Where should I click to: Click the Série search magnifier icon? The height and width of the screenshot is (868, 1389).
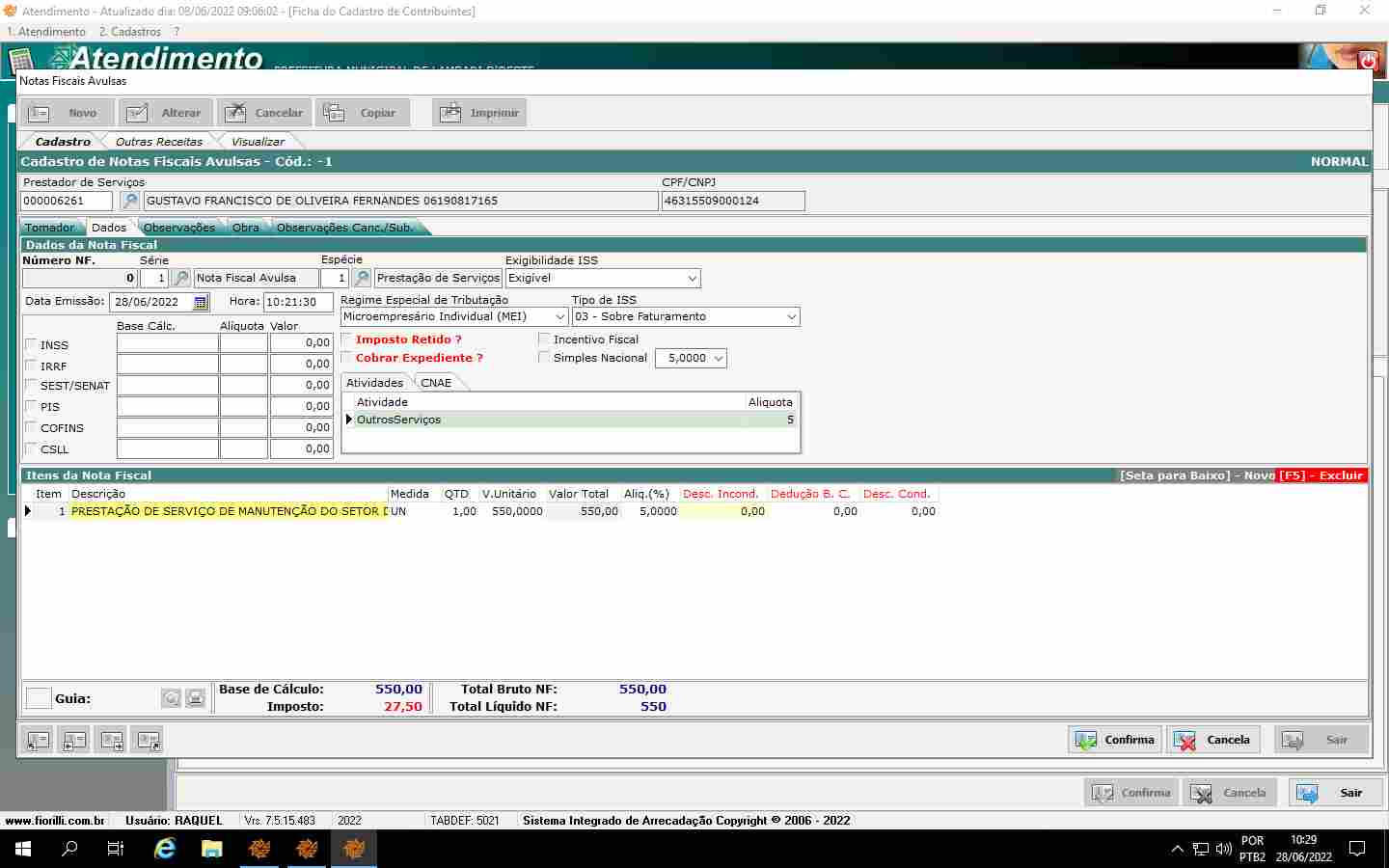(180, 278)
